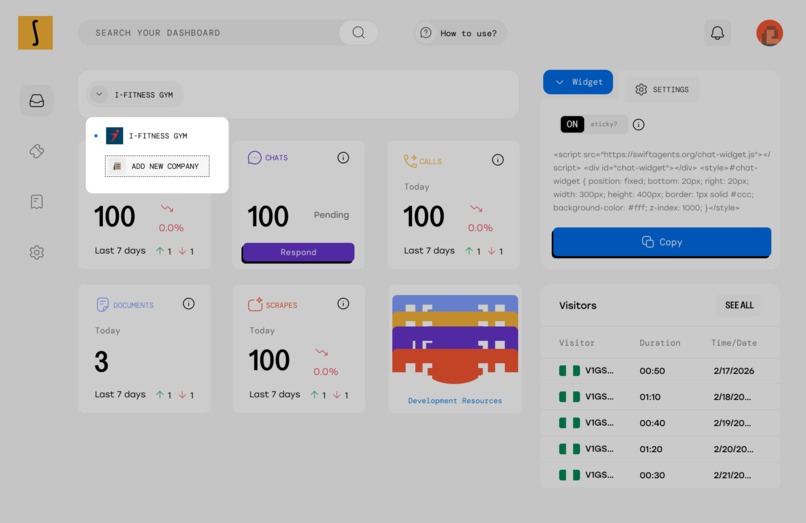The image size is (806, 523).
Task: Click the Scrapes card icon
Action: [x=255, y=304]
